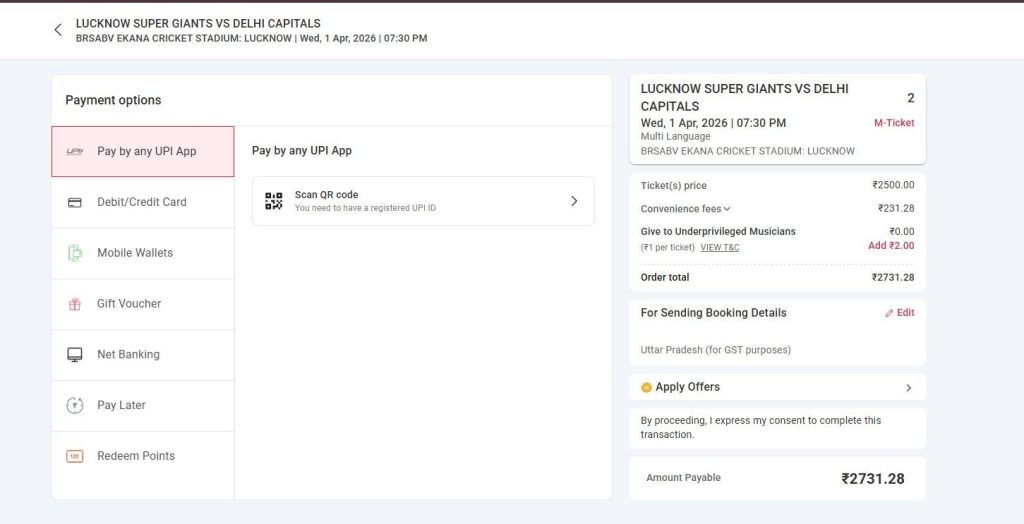Click the ticket quantity 2
The width and height of the screenshot is (1024, 524).
[x=910, y=99]
